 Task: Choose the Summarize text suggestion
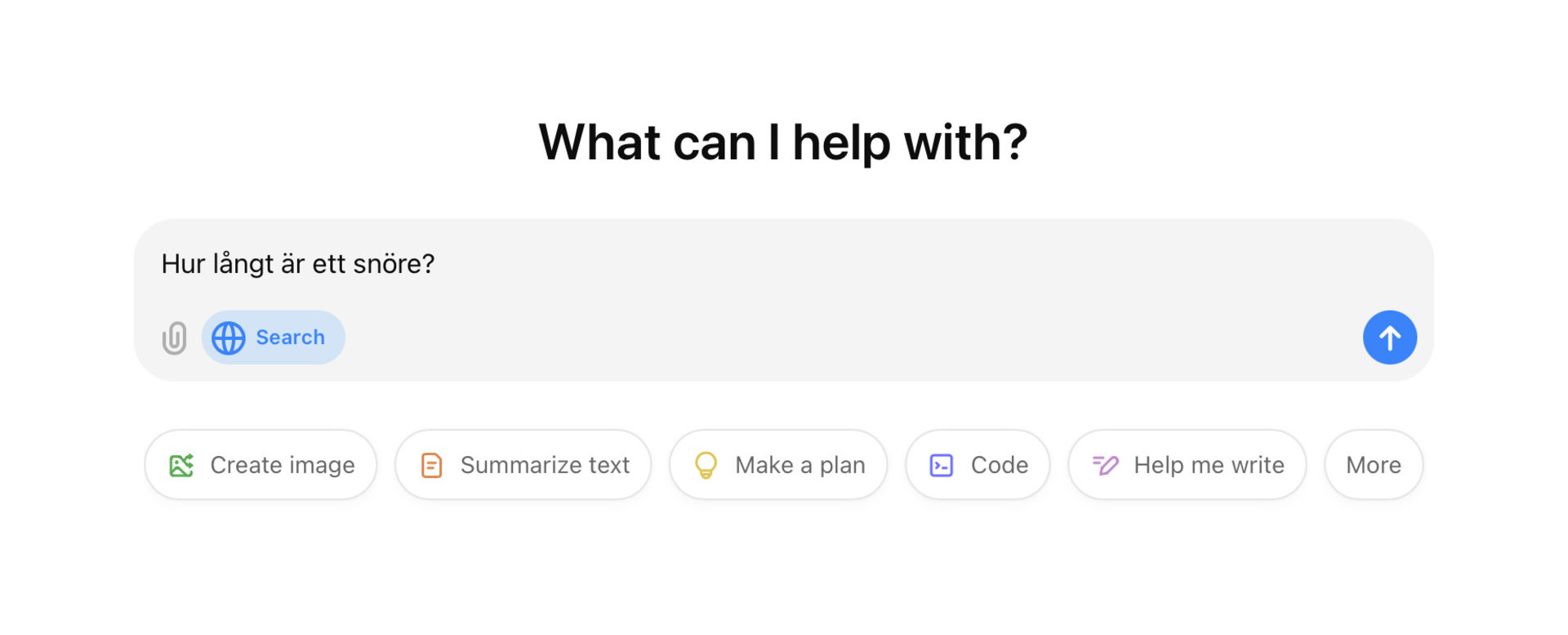tap(523, 464)
